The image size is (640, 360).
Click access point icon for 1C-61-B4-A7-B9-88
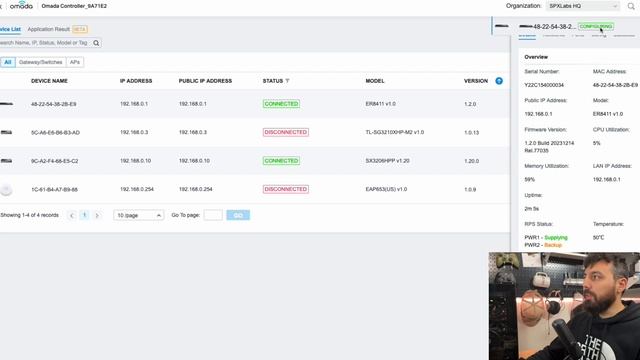[6, 189]
